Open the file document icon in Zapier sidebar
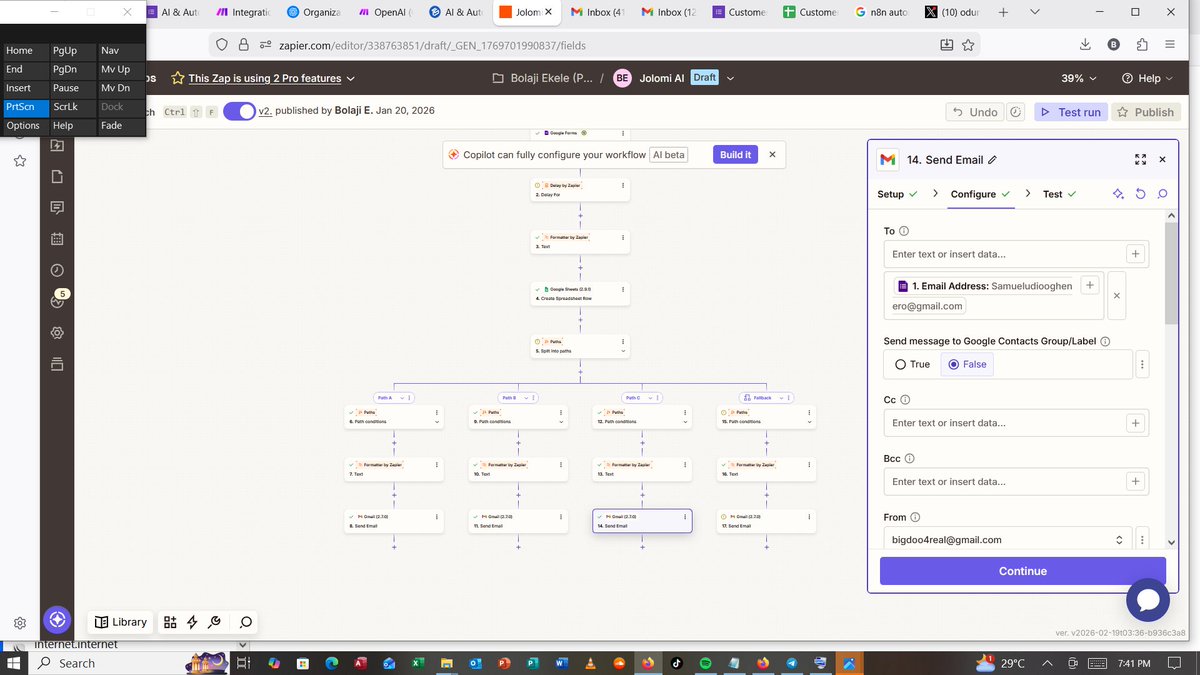This screenshot has height=675, width=1200. pyautogui.click(x=57, y=177)
